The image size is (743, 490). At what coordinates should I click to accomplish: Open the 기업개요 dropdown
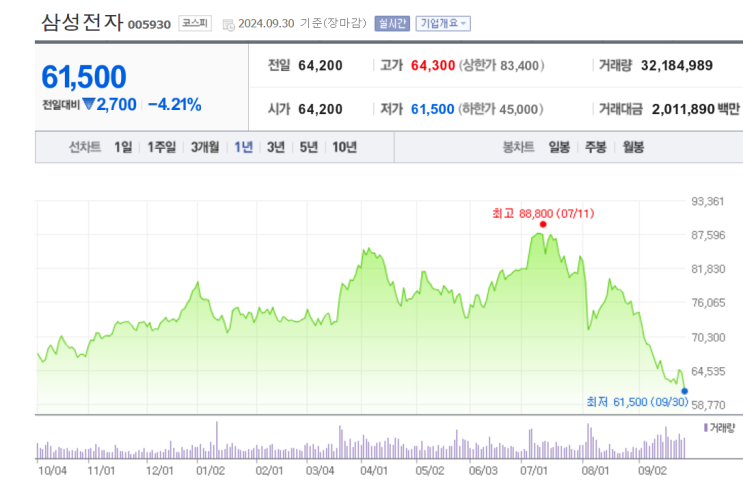[443, 23]
